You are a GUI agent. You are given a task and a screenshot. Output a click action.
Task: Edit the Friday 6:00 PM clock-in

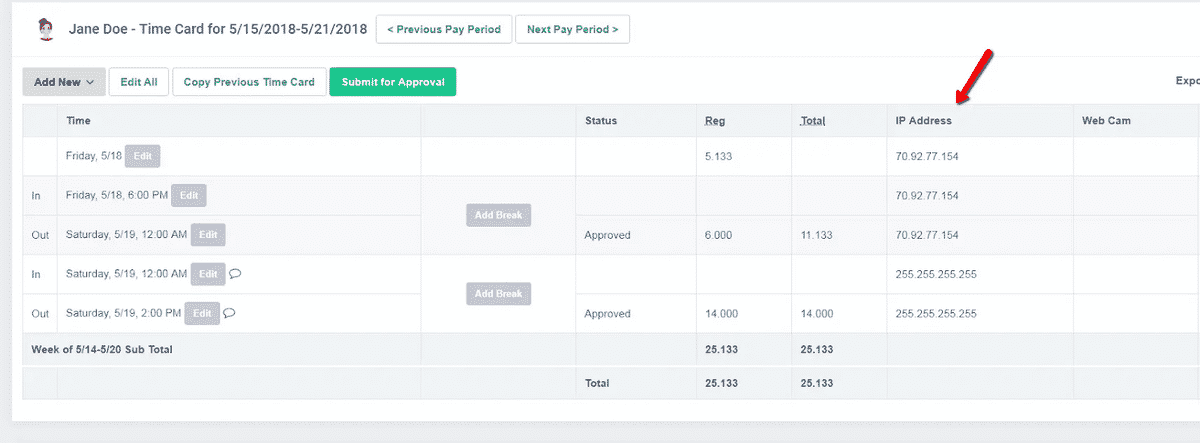click(189, 196)
